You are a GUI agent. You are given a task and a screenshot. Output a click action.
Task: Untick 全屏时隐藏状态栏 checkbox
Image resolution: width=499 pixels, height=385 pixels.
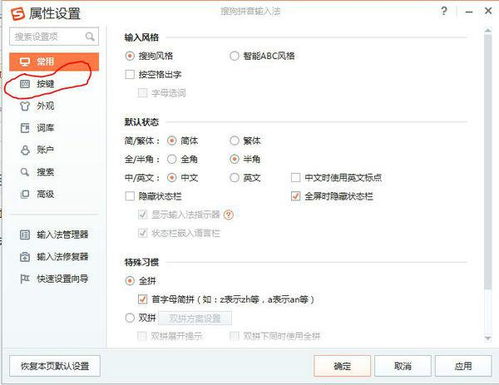(x=296, y=196)
